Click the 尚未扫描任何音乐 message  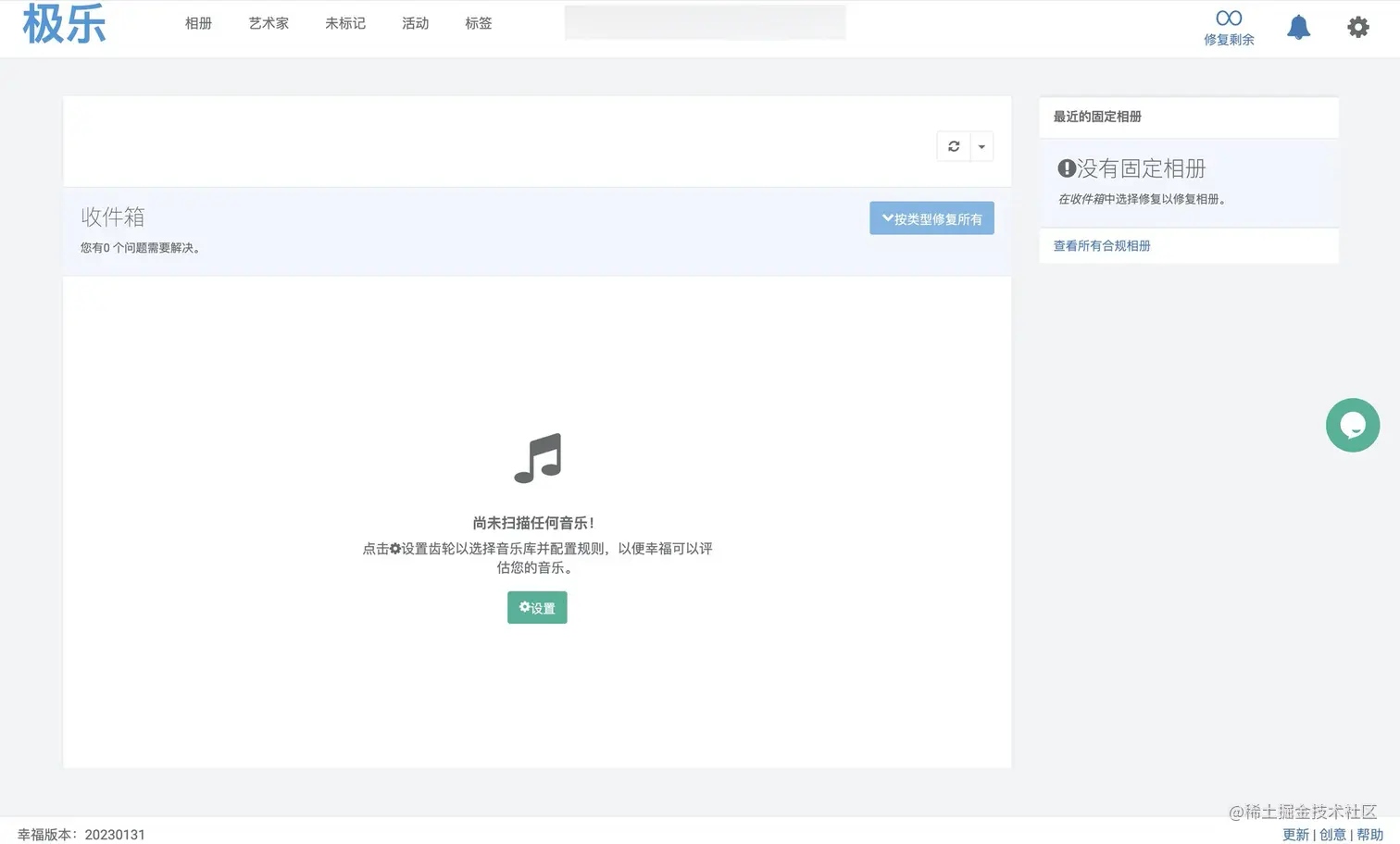[x=533, y=523]
